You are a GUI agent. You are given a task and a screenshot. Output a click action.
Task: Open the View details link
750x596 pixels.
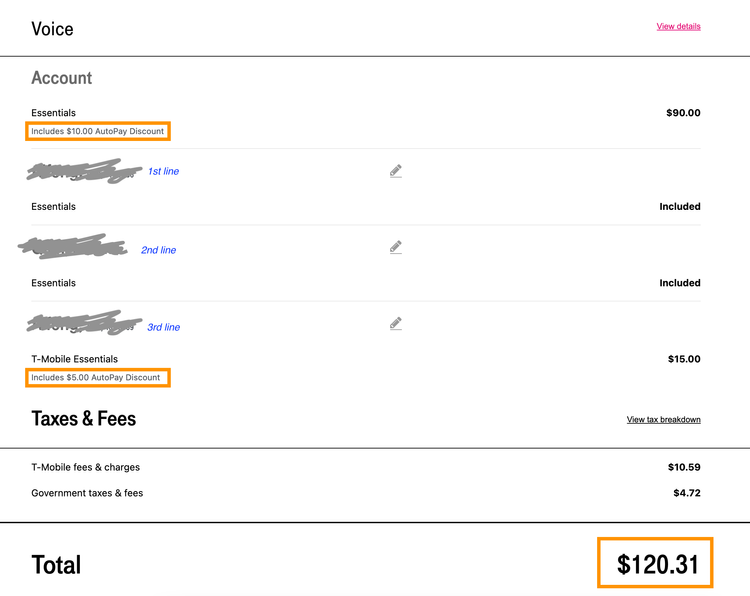(678, 26)
